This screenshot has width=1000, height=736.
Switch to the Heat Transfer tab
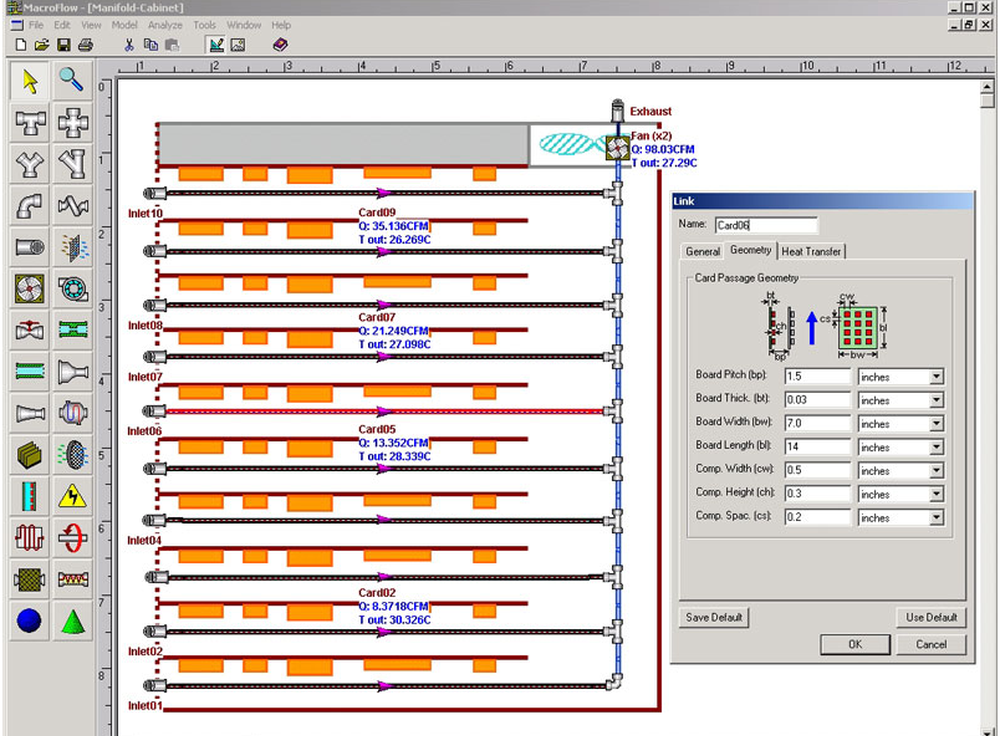(x=811, y=251)
